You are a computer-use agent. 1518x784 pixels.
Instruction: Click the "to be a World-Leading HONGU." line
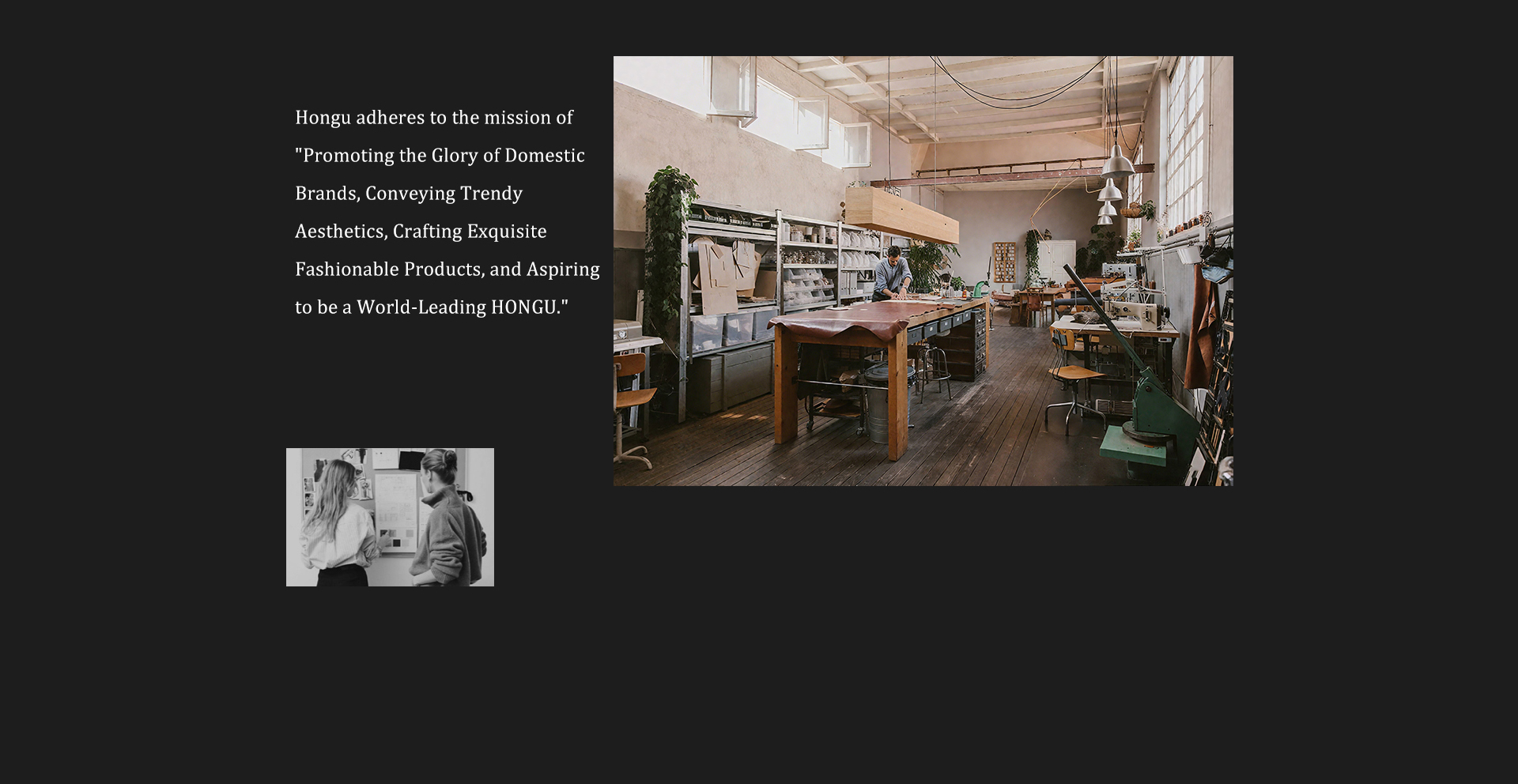pyautogui.click(x=432, y=307)
